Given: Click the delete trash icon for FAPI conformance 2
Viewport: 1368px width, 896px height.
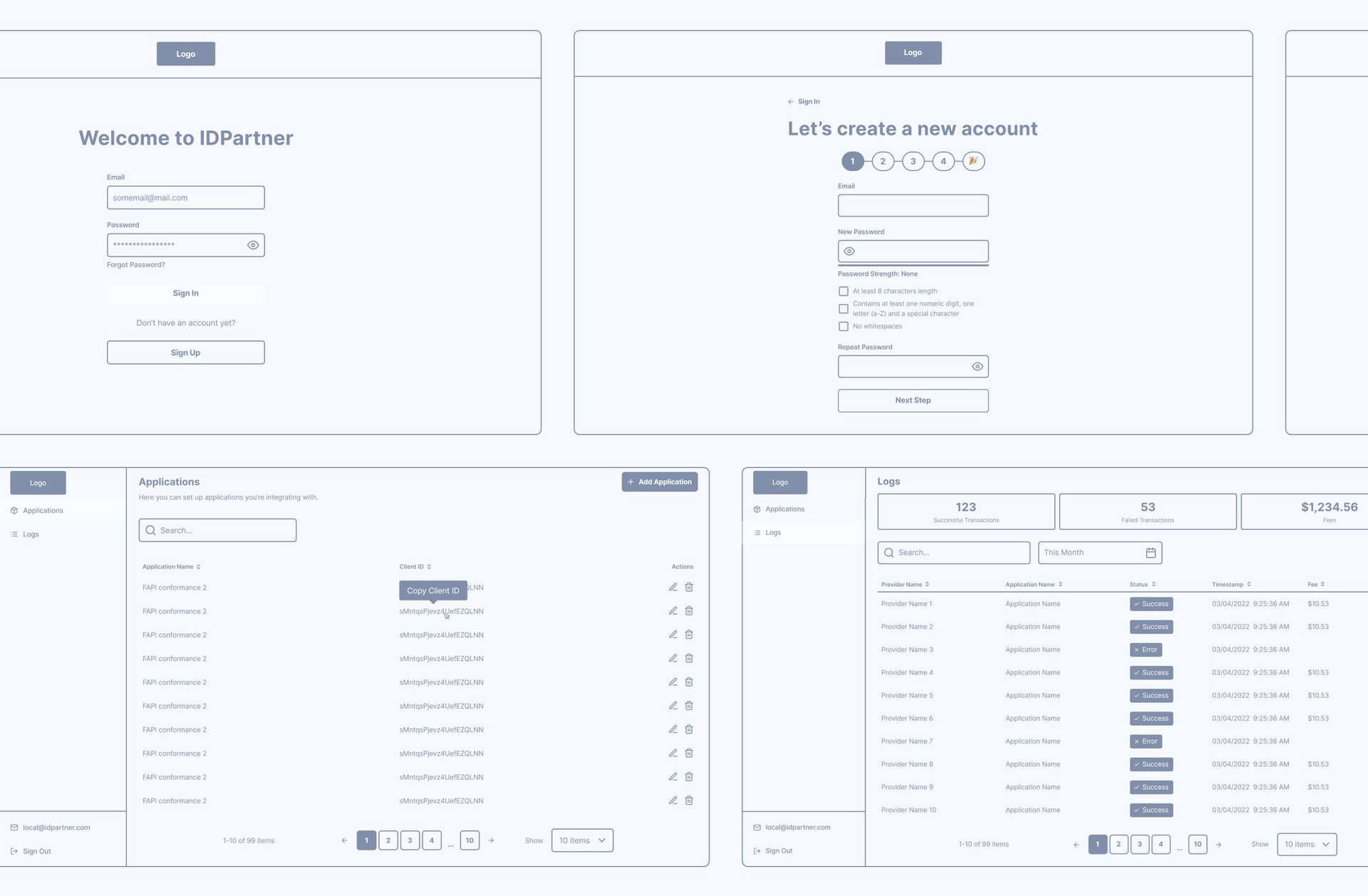Looking at the screenshot, I should point(690,588).
